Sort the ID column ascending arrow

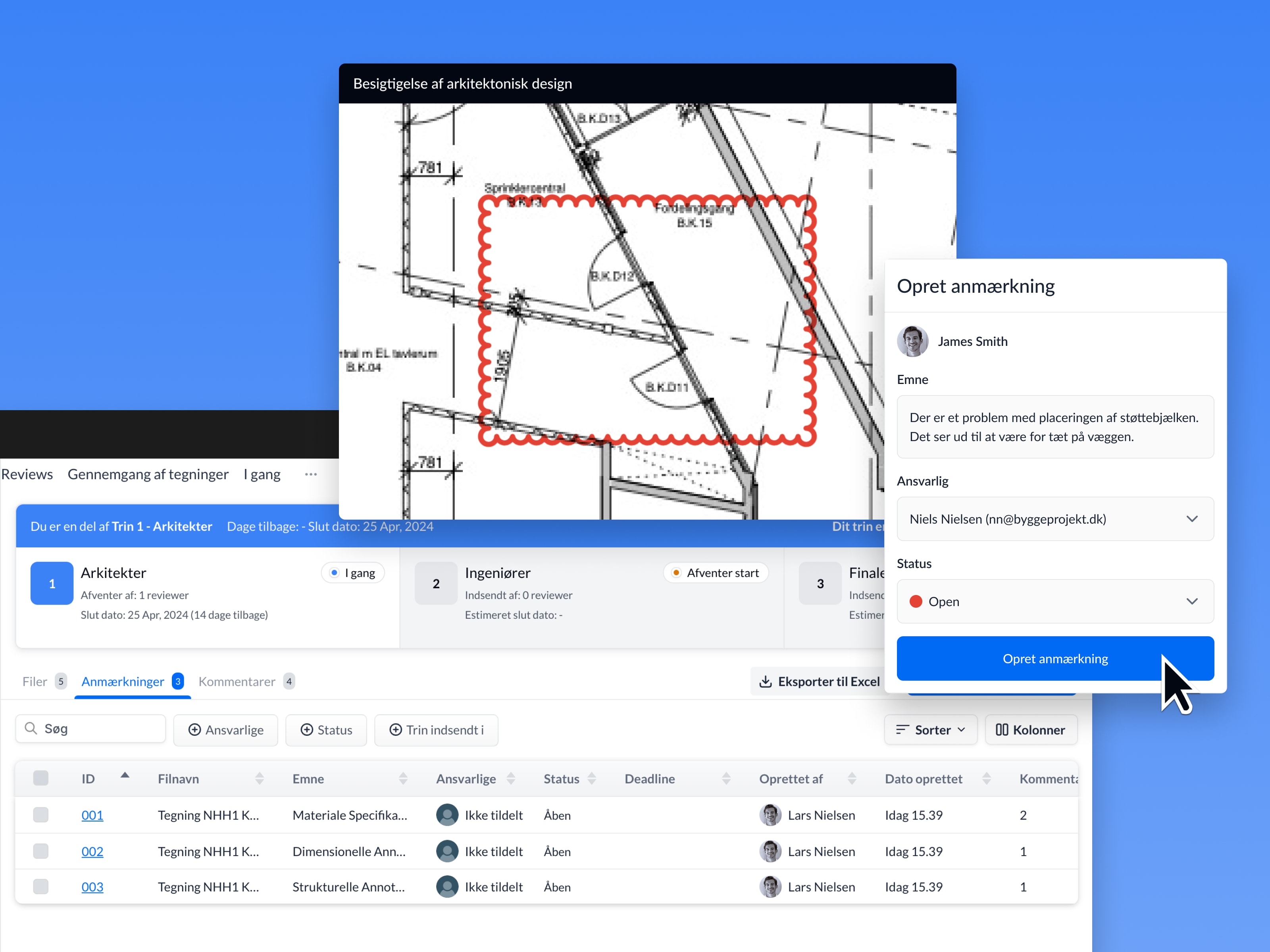(125, 775)
